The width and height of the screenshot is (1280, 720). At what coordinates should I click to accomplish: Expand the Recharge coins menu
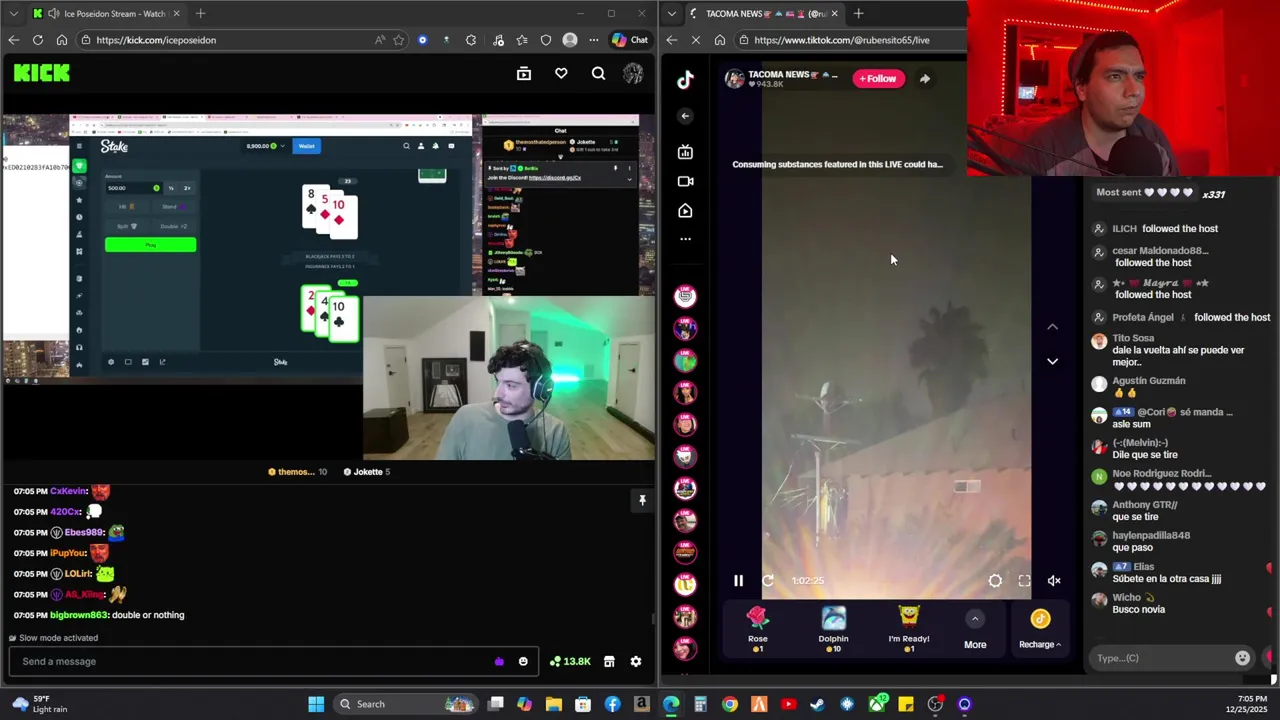pyautogui.click(x=1040, y=631)
